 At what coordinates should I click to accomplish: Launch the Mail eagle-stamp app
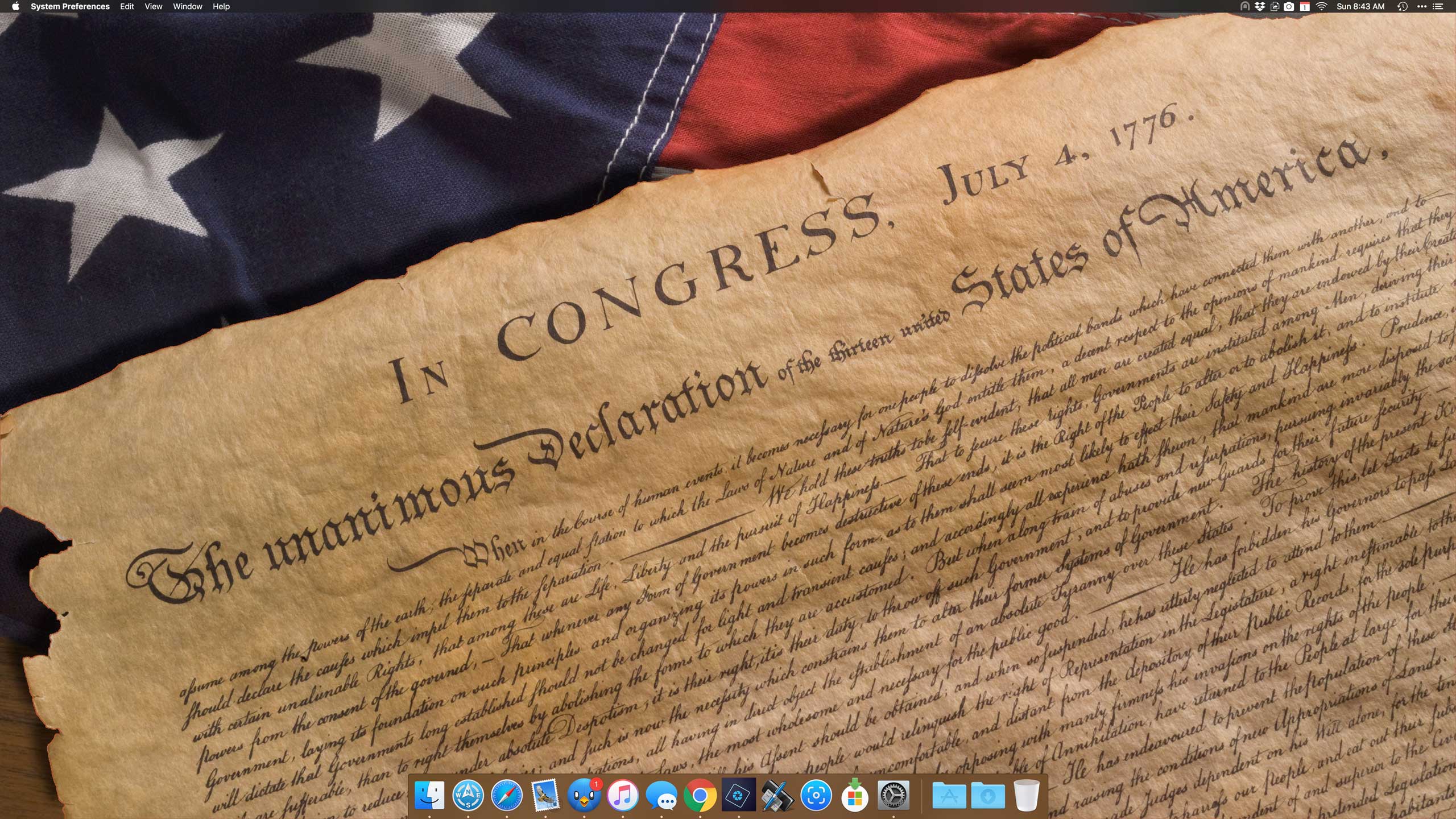pyautogui.click(x=545, y=795)
